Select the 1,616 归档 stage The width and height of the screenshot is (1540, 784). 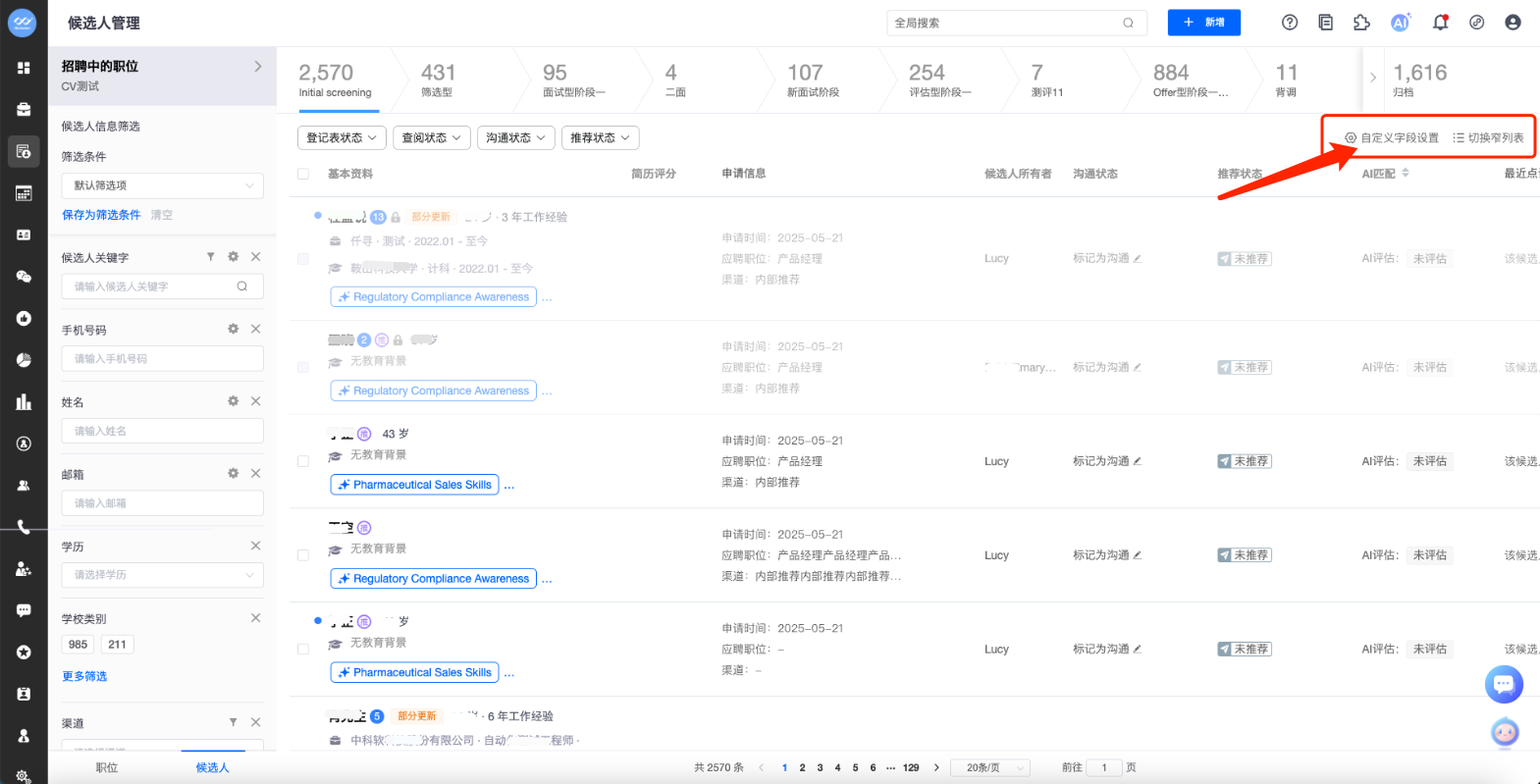tap(1419, 80)
